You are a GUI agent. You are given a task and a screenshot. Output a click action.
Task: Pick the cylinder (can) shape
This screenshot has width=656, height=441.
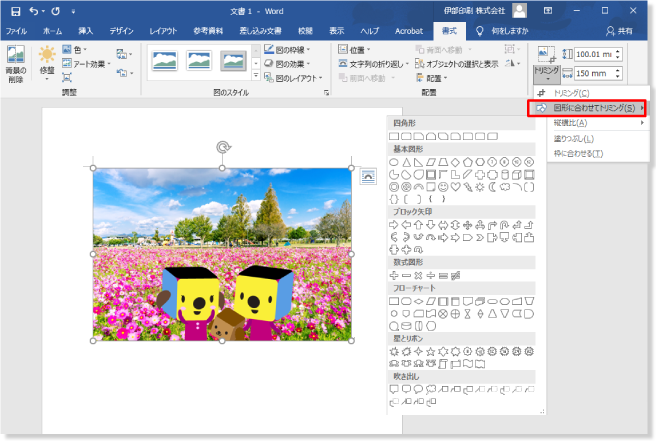pyautogui.click(x=505, y=174)
